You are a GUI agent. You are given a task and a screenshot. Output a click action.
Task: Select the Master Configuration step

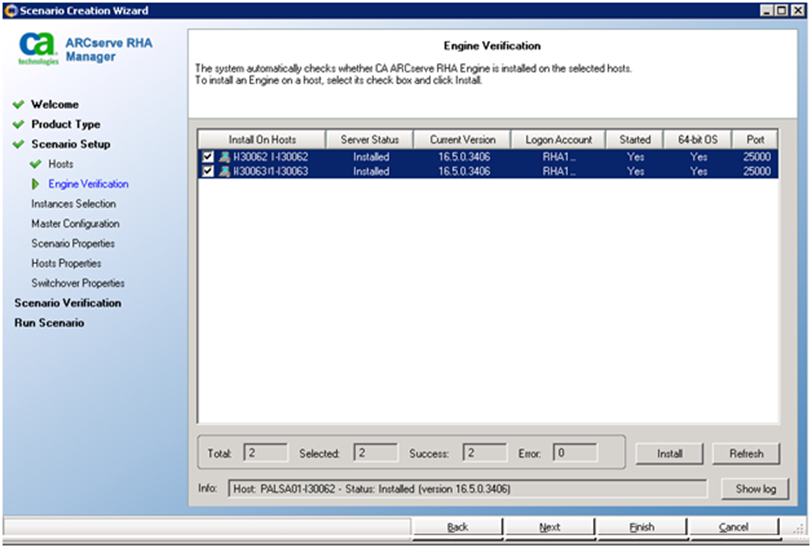click(75, 224)
